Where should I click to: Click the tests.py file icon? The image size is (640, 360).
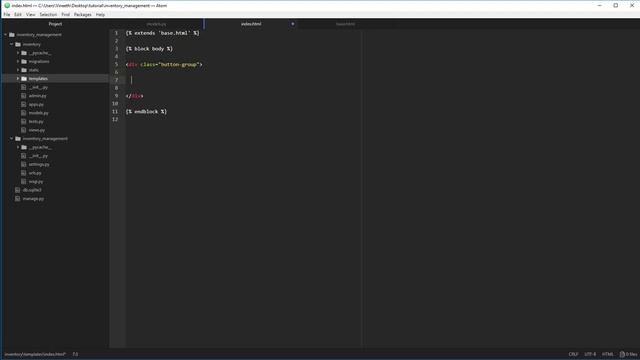pyautogui.click(x=24, y=122)
